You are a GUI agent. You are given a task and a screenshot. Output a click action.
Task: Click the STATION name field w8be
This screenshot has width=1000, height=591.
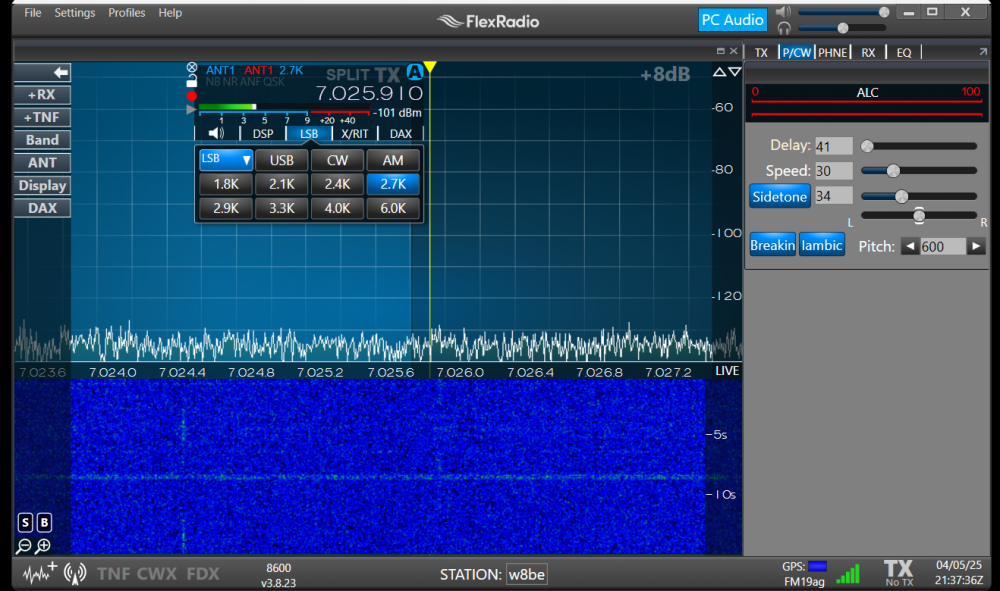[x=527, y=574]
